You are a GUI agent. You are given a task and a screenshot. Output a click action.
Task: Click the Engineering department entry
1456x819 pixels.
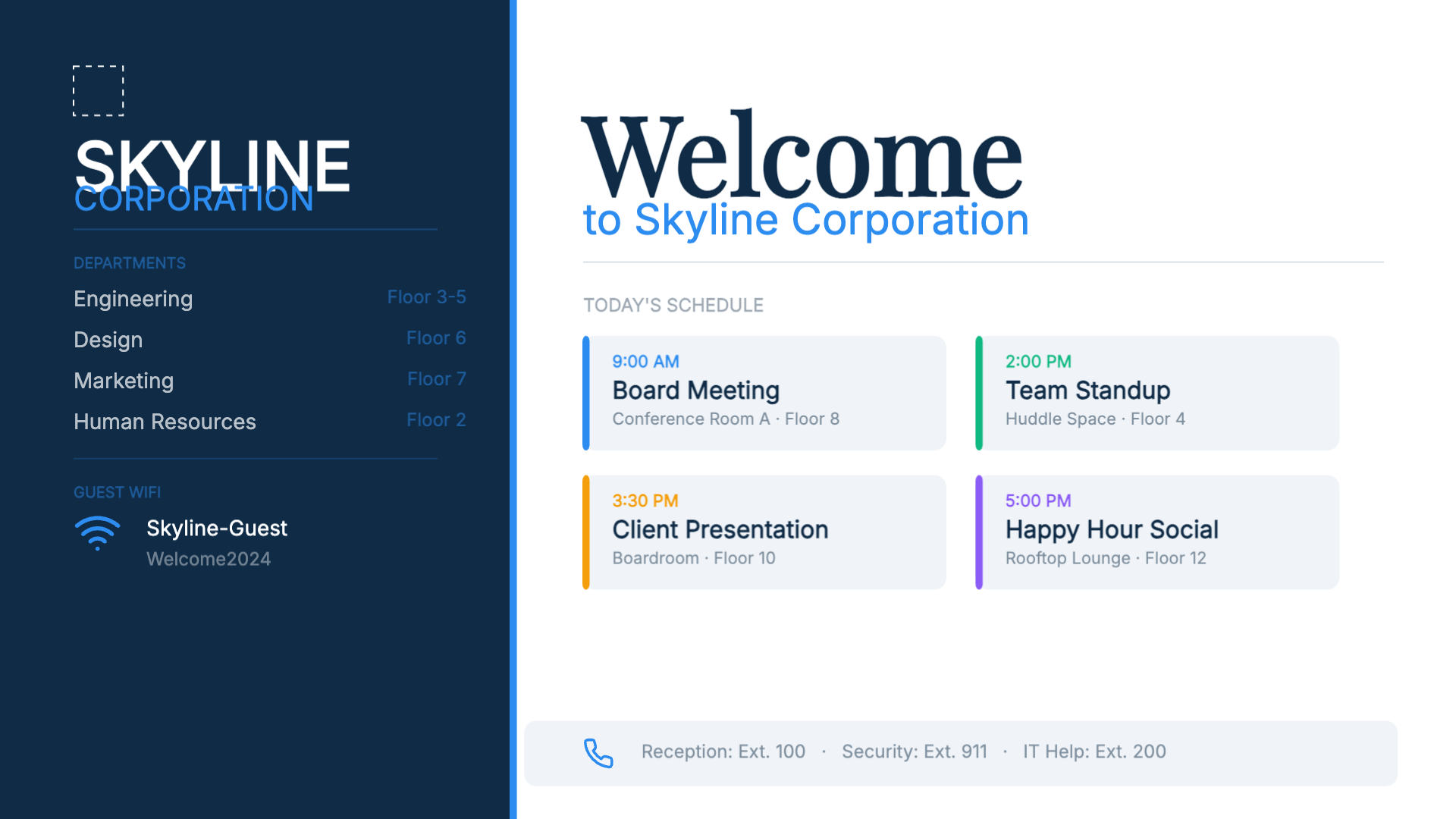(133, 299)
